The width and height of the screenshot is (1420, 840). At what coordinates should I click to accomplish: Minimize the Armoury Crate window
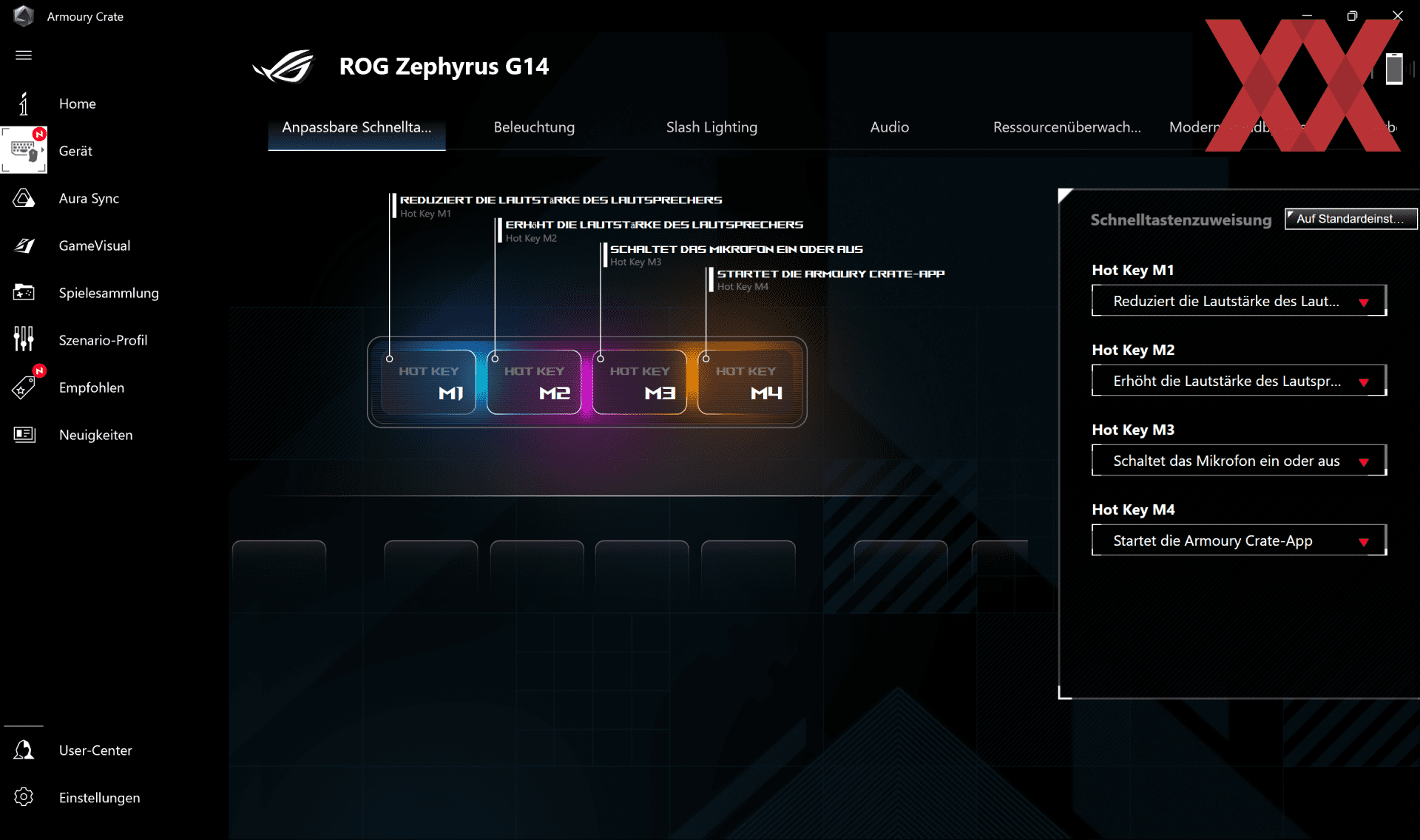click(1307, 16)
